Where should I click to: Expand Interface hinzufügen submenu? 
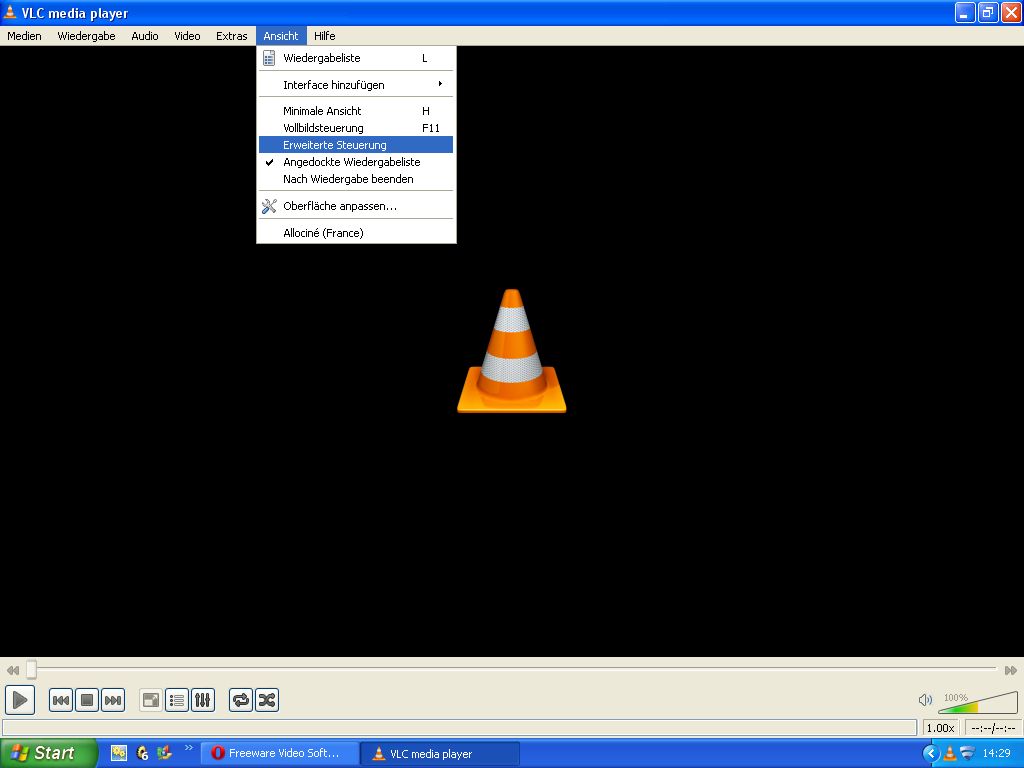coord(356,84)
